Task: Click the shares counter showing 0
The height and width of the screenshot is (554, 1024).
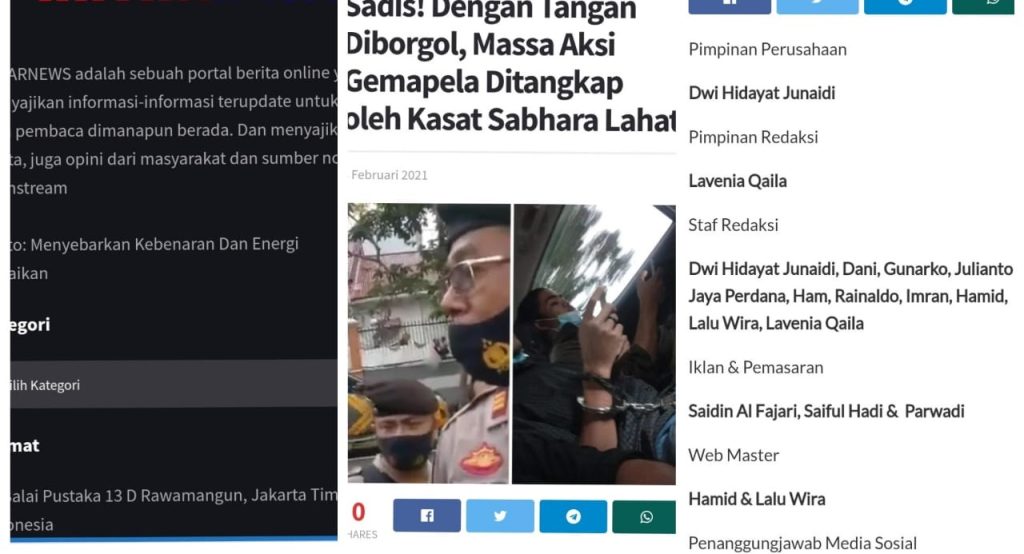Action: [x=359, y=512]
